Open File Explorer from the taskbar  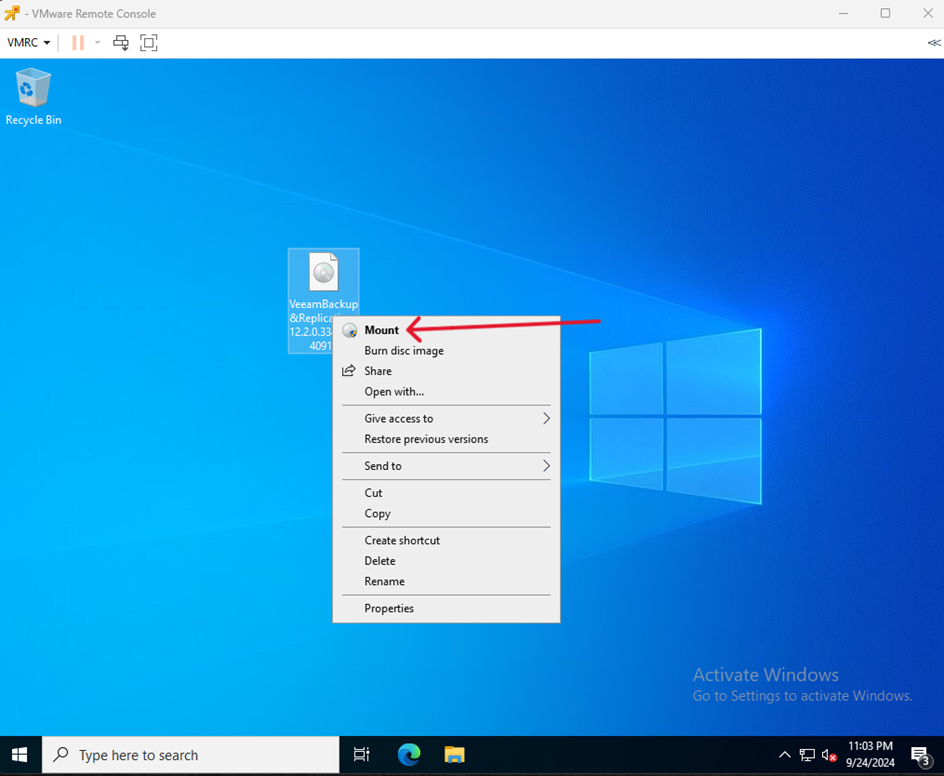point(455,755)
